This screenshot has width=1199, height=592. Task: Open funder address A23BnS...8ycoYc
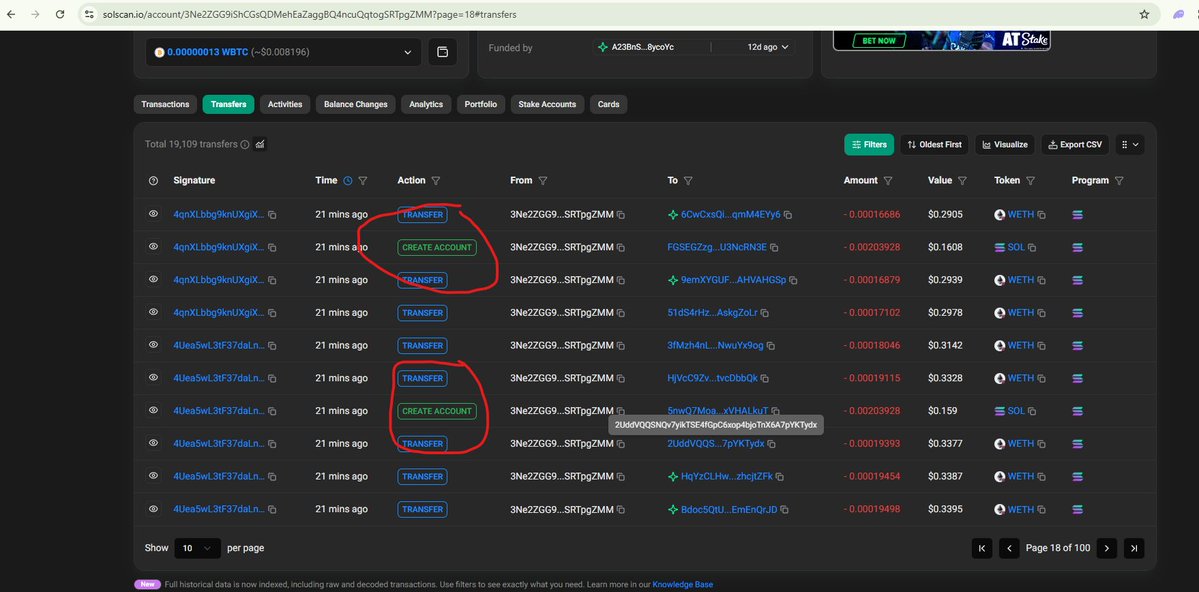pos(642,47)
